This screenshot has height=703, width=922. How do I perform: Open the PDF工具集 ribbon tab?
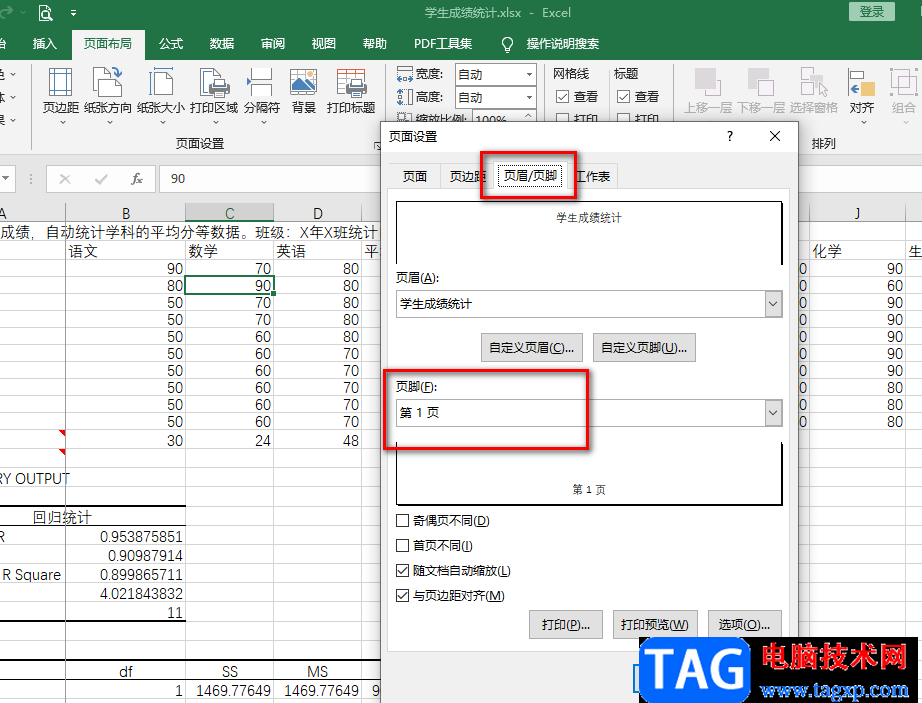(x=443, y=44)
